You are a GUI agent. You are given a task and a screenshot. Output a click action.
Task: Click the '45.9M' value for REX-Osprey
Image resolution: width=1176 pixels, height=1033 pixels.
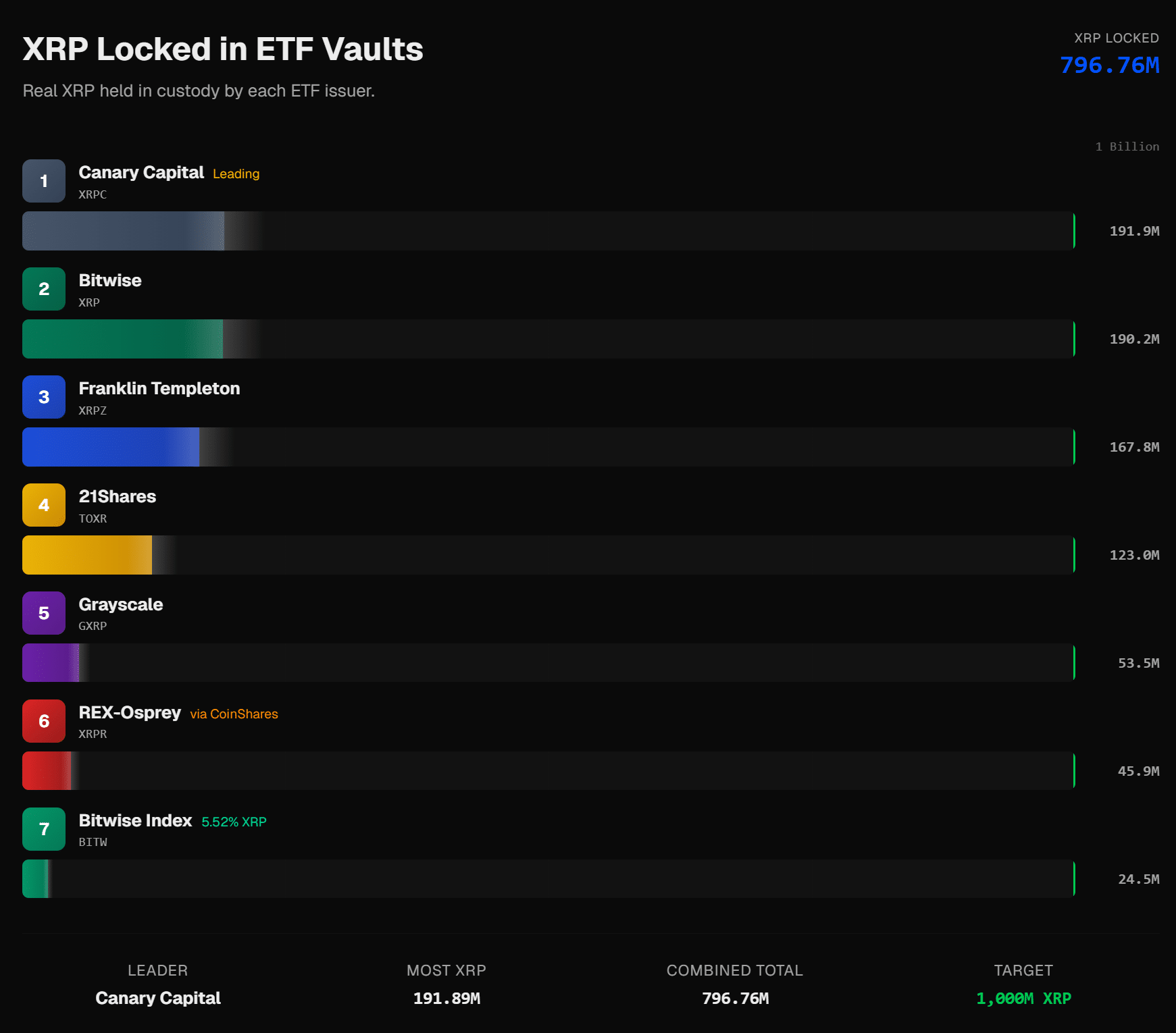pos(1138,771)
